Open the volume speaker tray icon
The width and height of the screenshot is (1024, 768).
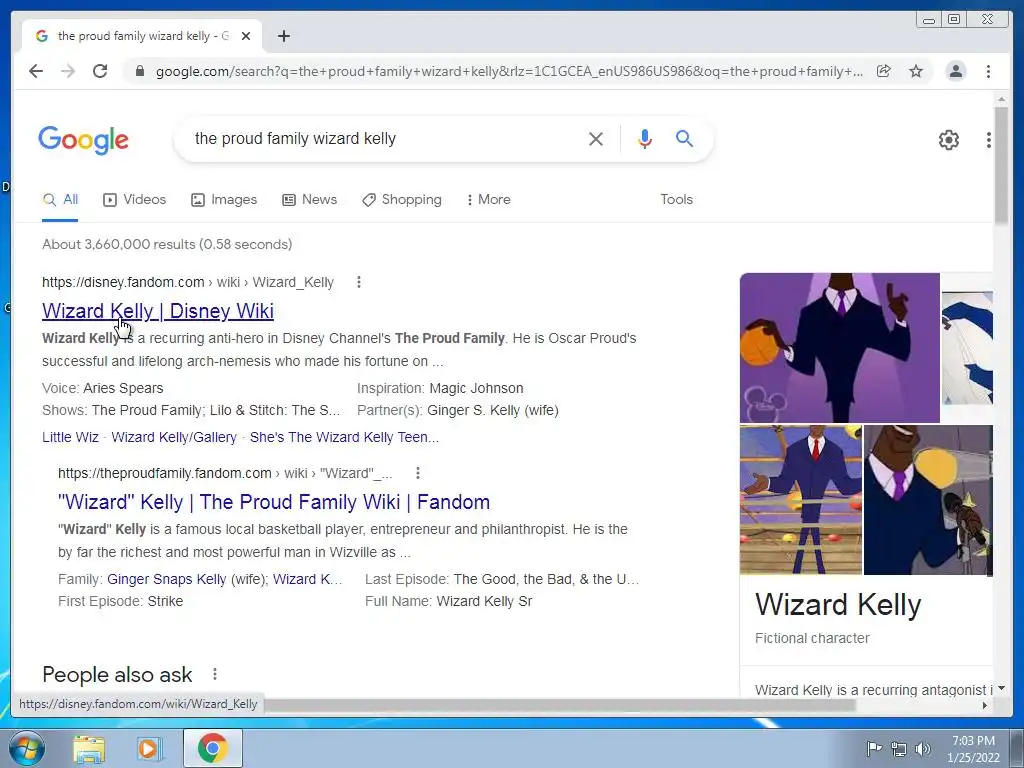pyautogui.click(x=923, y=748)
